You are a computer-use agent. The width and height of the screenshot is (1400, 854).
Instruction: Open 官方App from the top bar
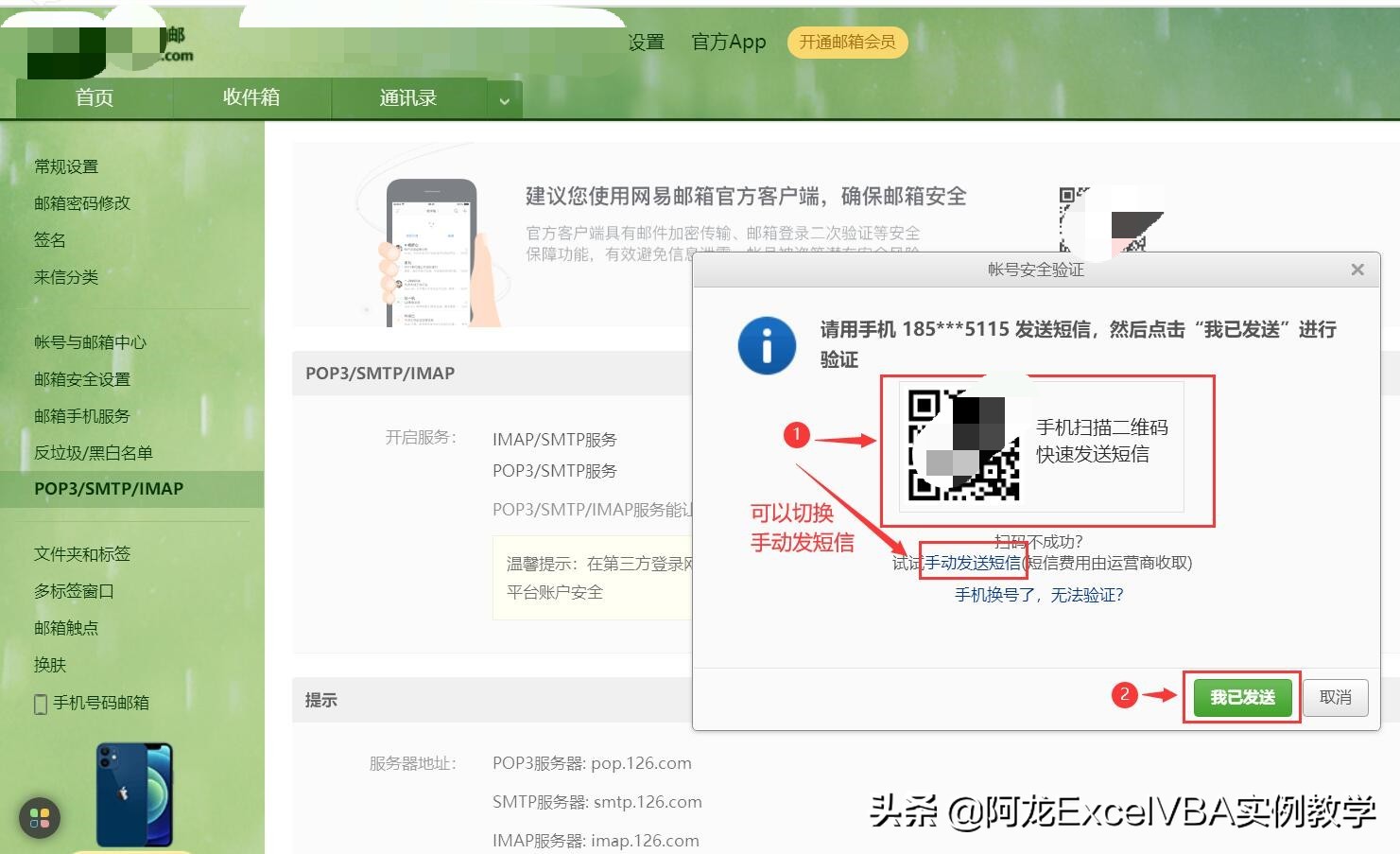[728, 42]
